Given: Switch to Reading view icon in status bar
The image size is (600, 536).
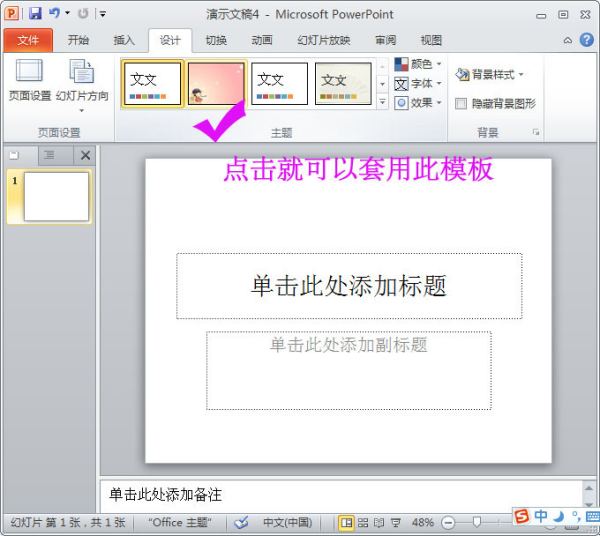Looking at the screenshot, I should click(379, 522).
